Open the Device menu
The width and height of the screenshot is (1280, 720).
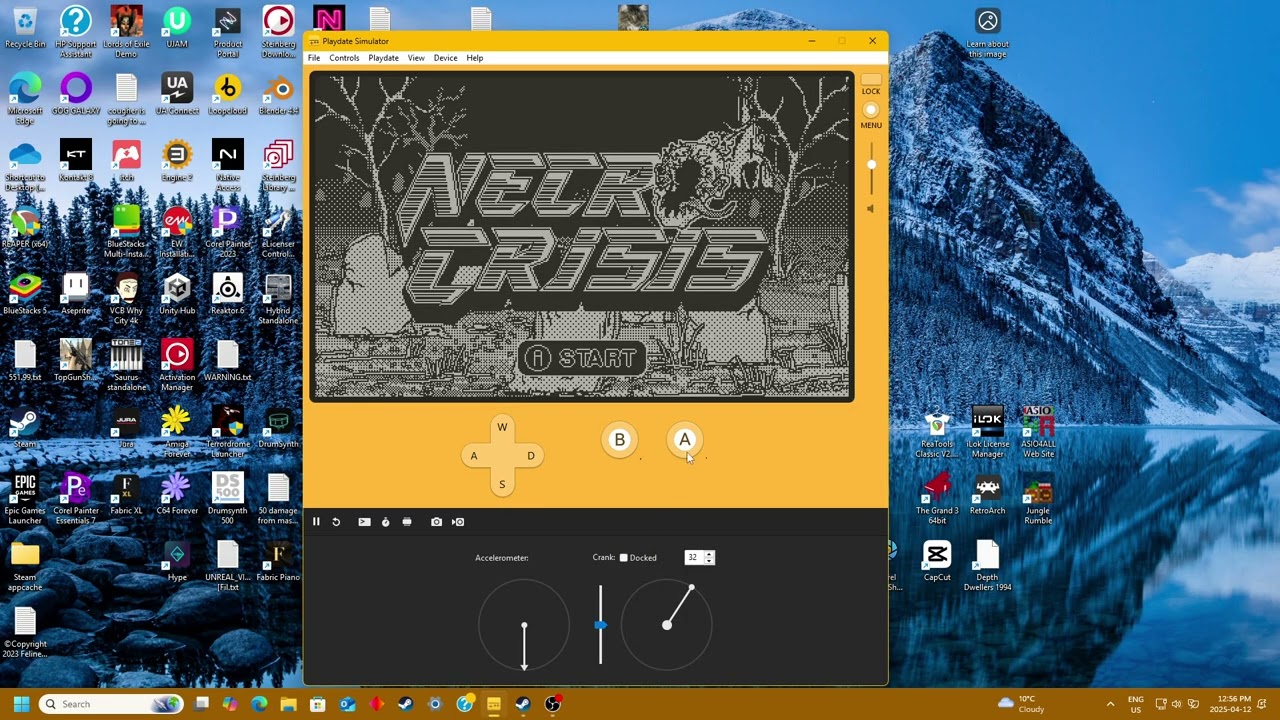point(445,58)
